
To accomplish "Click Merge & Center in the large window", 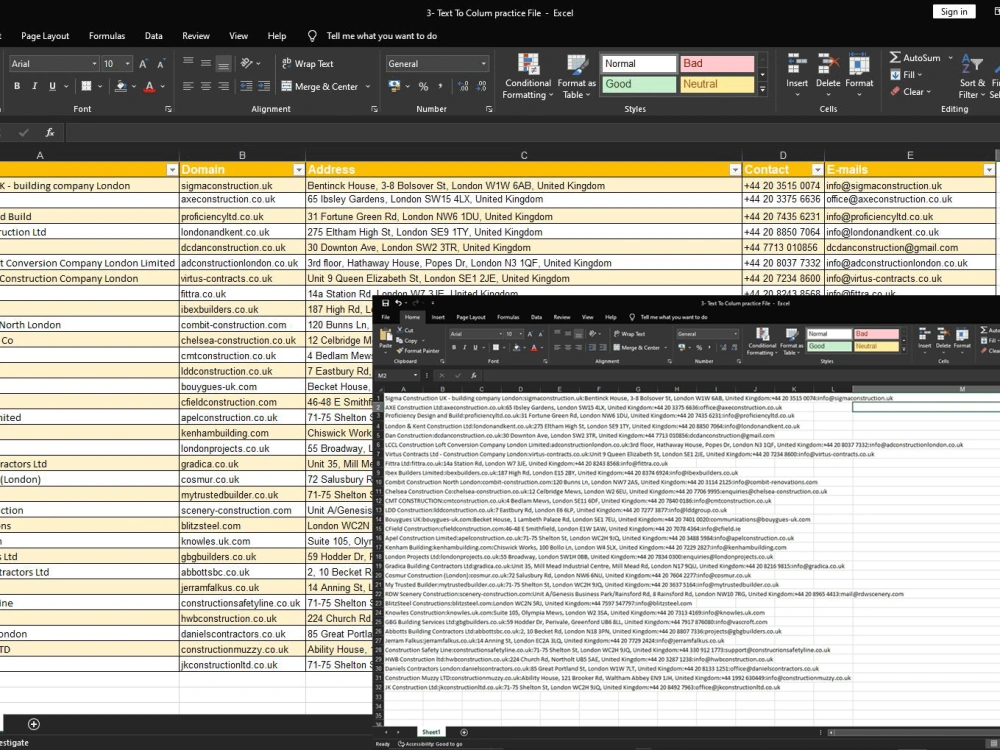I will 320,86.
